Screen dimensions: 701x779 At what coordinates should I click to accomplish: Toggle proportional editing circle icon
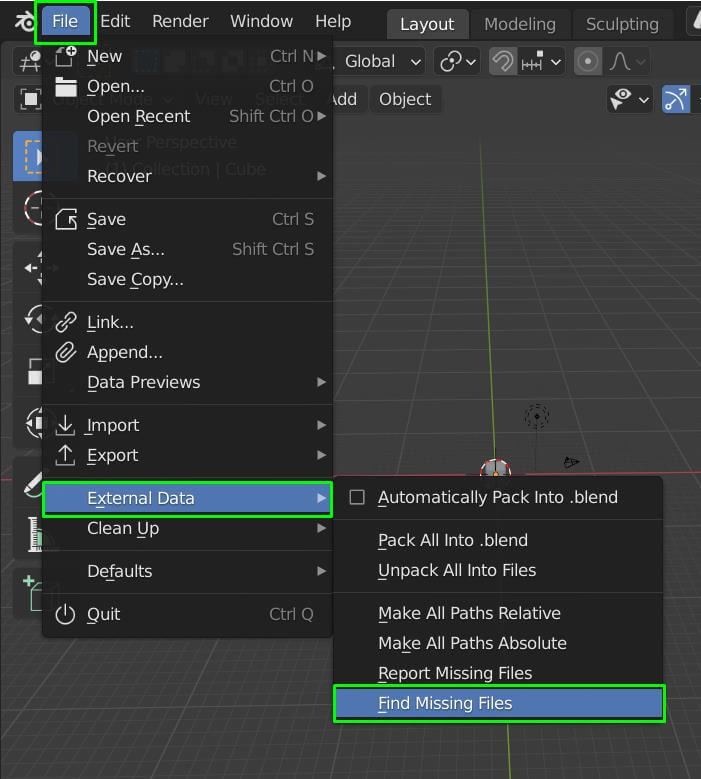pyautogui.click(x=588, y=61)
